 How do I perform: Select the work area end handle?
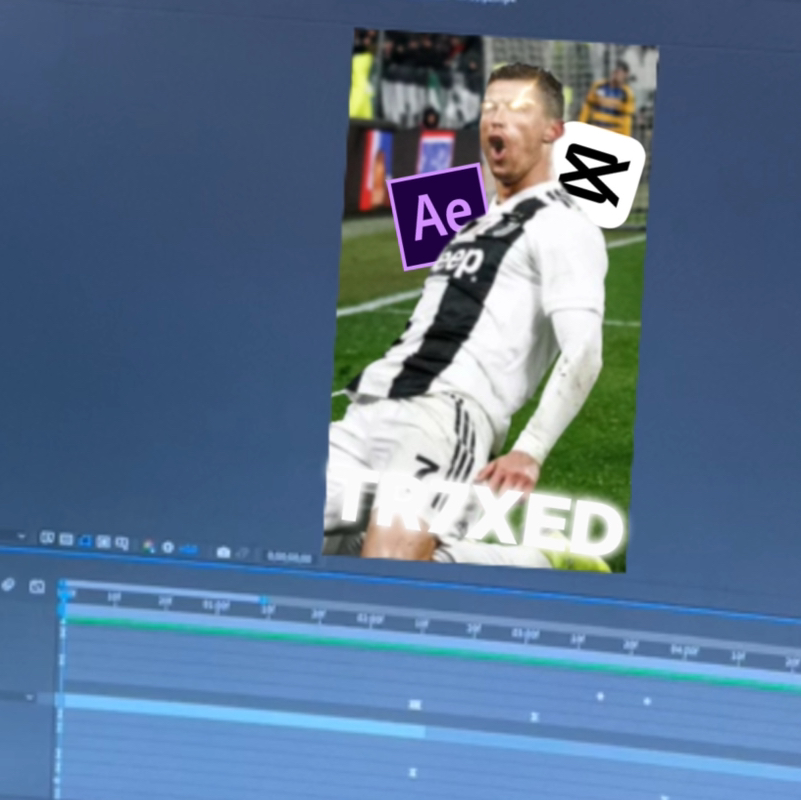click(264, 601)
